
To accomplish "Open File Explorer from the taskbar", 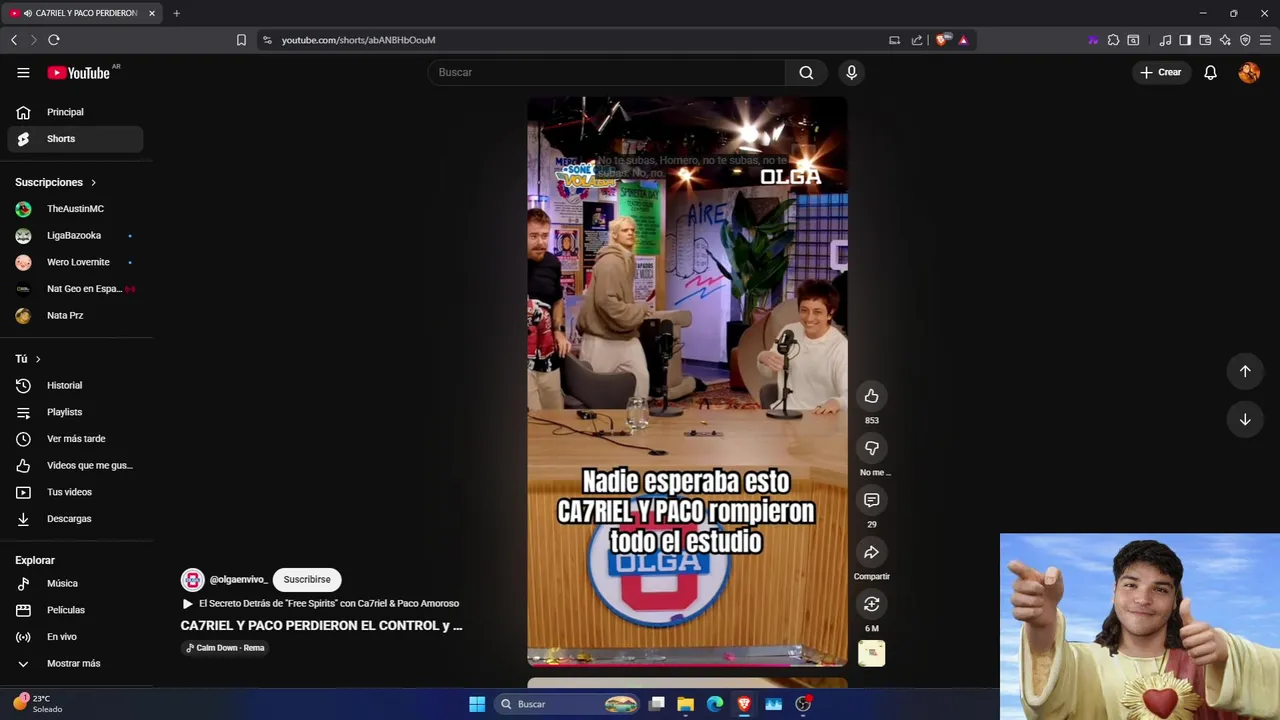I will click(x=685, y=704).
